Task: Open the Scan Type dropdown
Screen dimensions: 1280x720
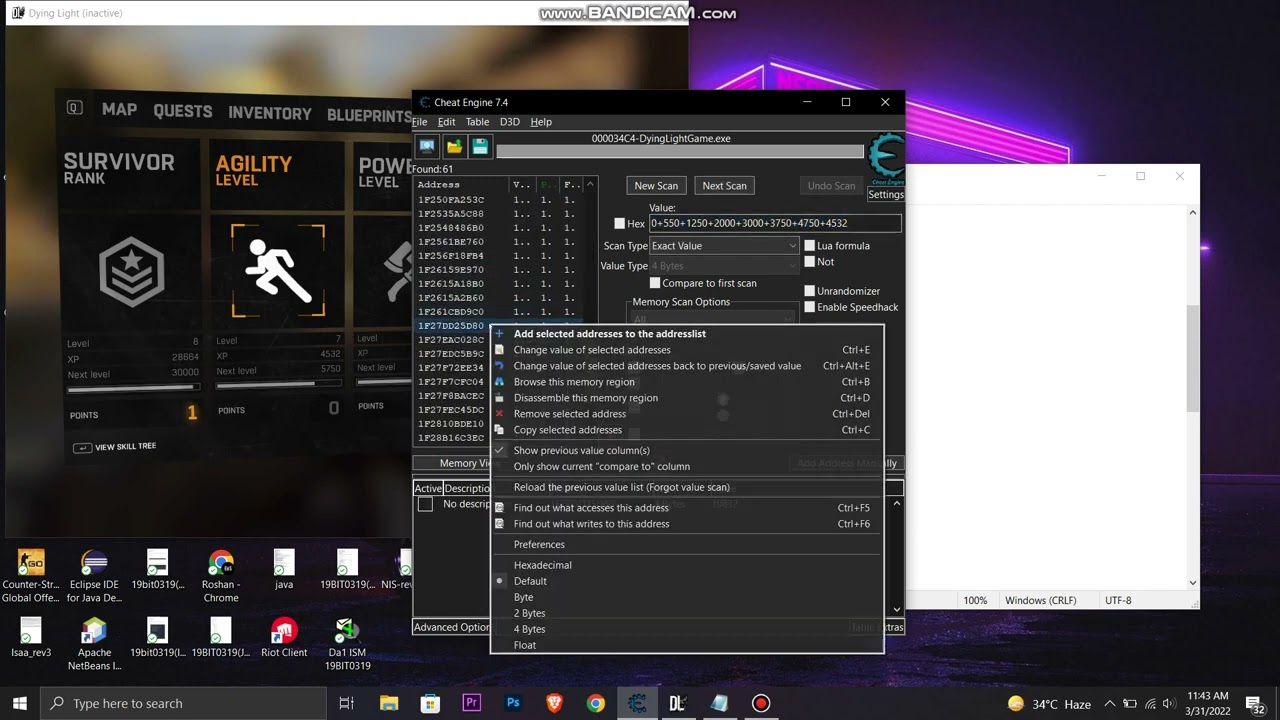Action: 724,246
